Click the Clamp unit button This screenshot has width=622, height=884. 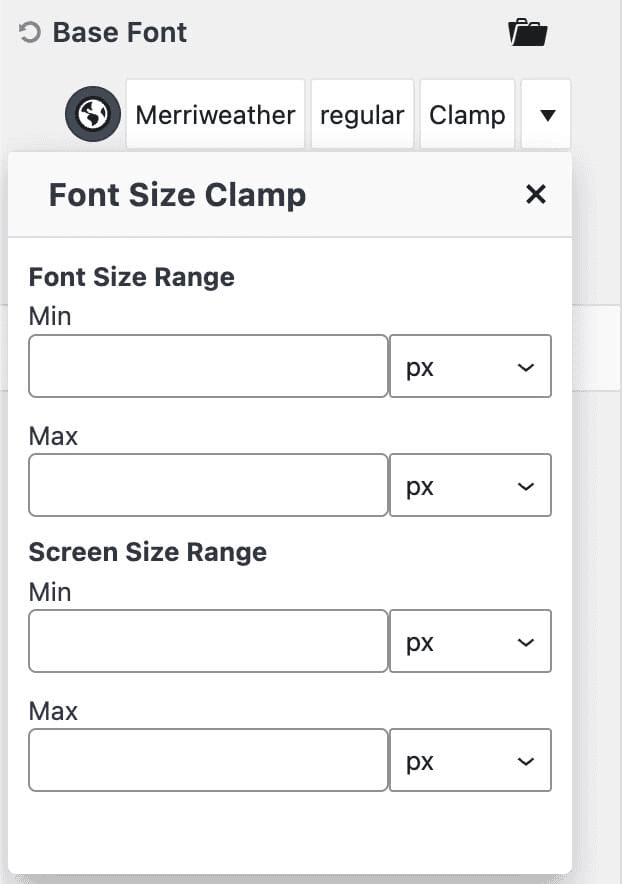pos(467,114)
